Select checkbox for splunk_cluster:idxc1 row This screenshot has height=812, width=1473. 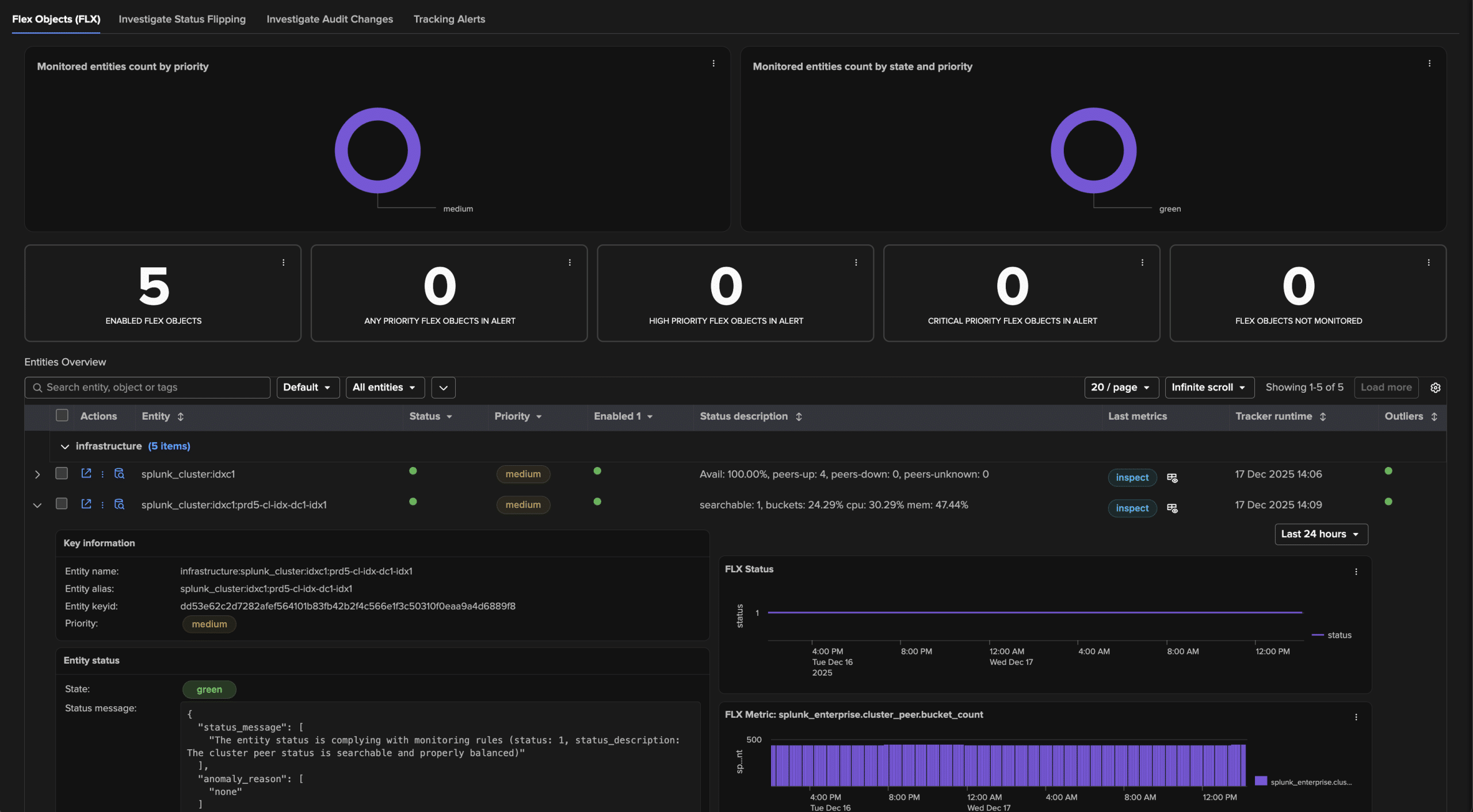tap(62, 473)
